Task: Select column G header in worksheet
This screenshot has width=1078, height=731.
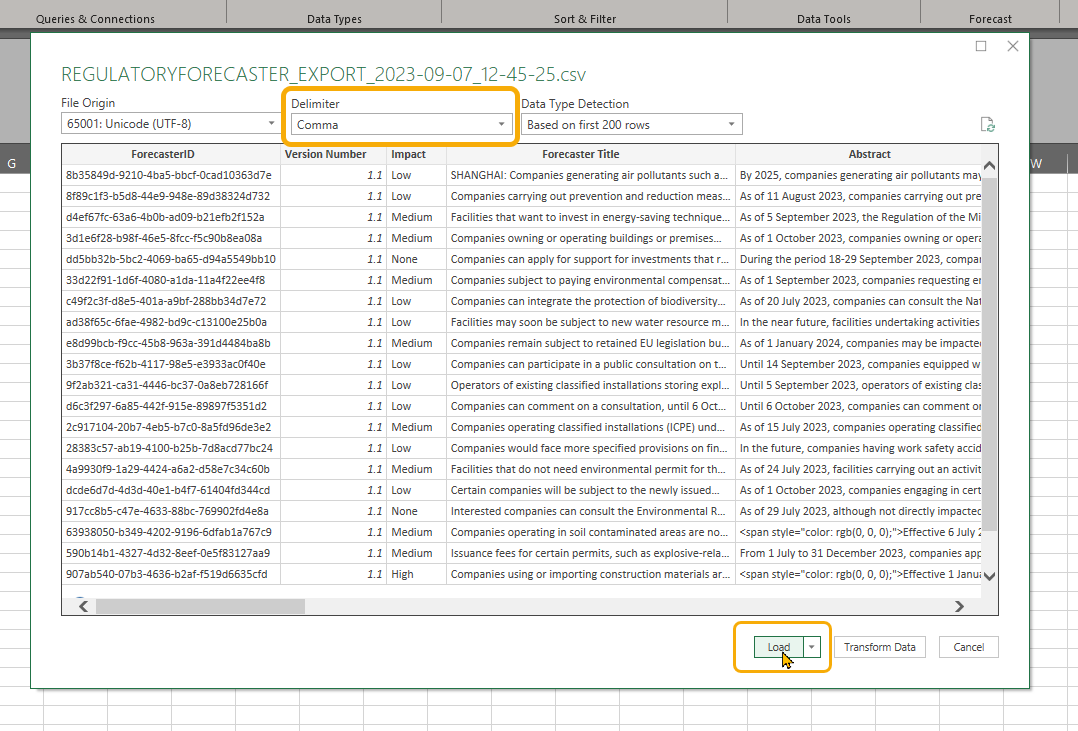Action: click(12, 164)
